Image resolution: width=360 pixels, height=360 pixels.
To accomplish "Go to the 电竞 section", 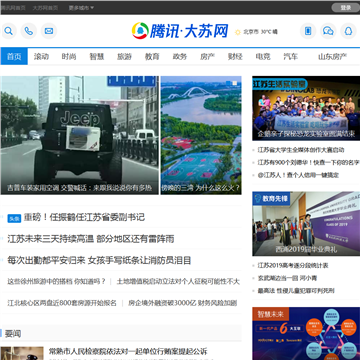I will pyautogui.click(x=263, y=56).
